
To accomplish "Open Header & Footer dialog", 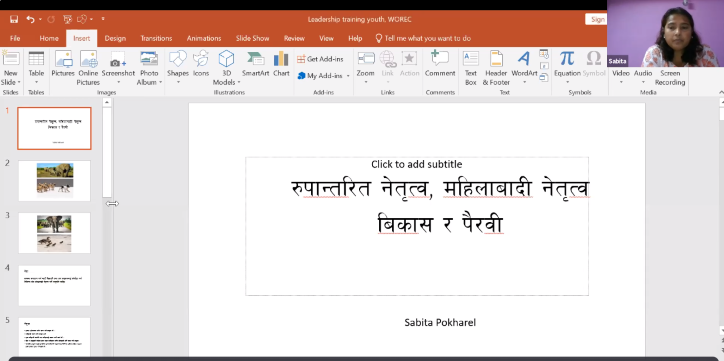I will point(496,68).
